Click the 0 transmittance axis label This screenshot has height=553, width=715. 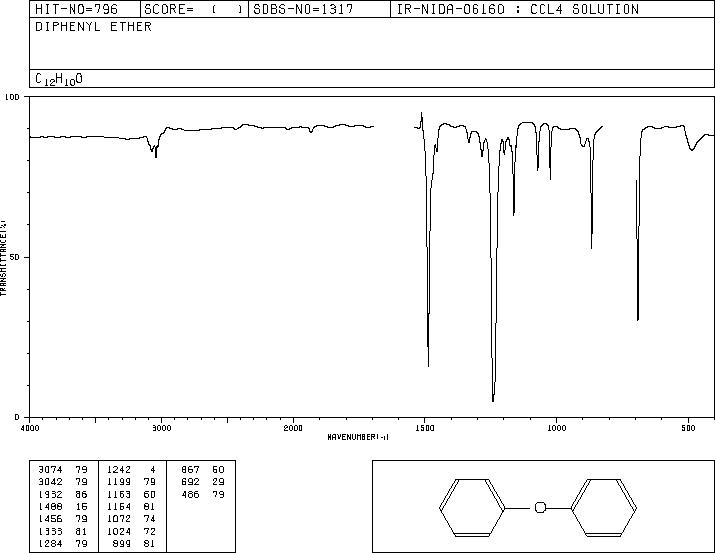(17, 417)
